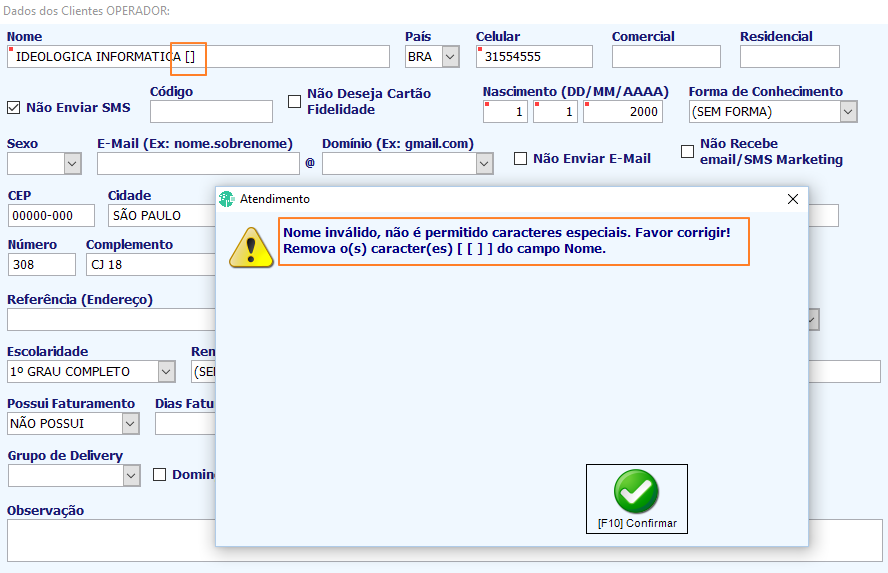Click the Atendimento dialog app icon
Screen dimensions: 888x573
click(x=227, y=199)
